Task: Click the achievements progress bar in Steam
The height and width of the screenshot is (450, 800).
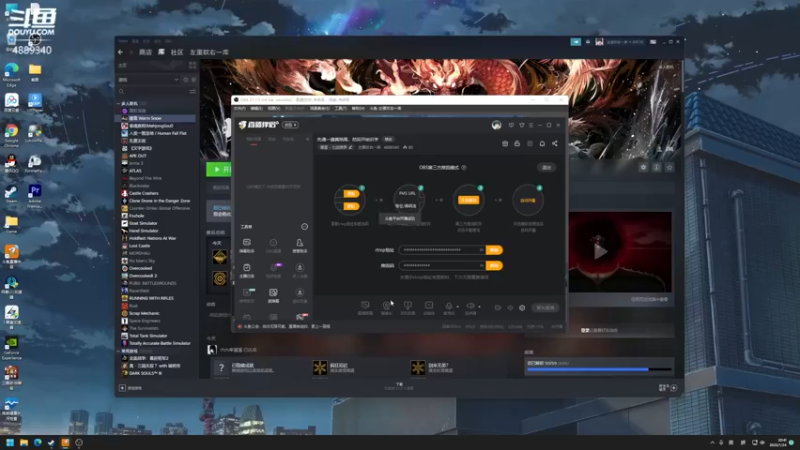Action: tap(599, 369)
